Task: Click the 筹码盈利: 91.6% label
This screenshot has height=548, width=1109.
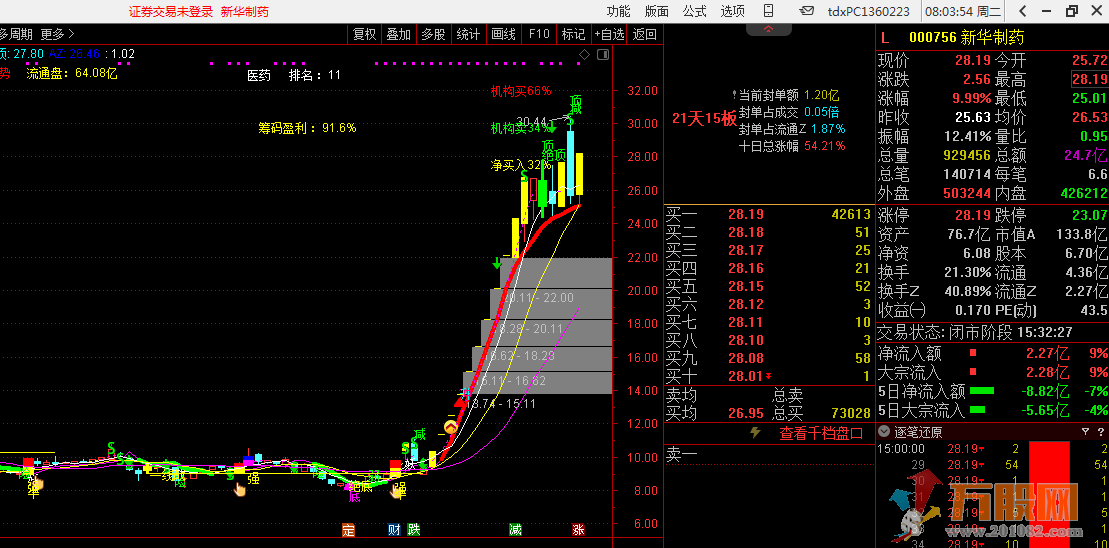Action: pyautogui.click(x=307, y=128)
